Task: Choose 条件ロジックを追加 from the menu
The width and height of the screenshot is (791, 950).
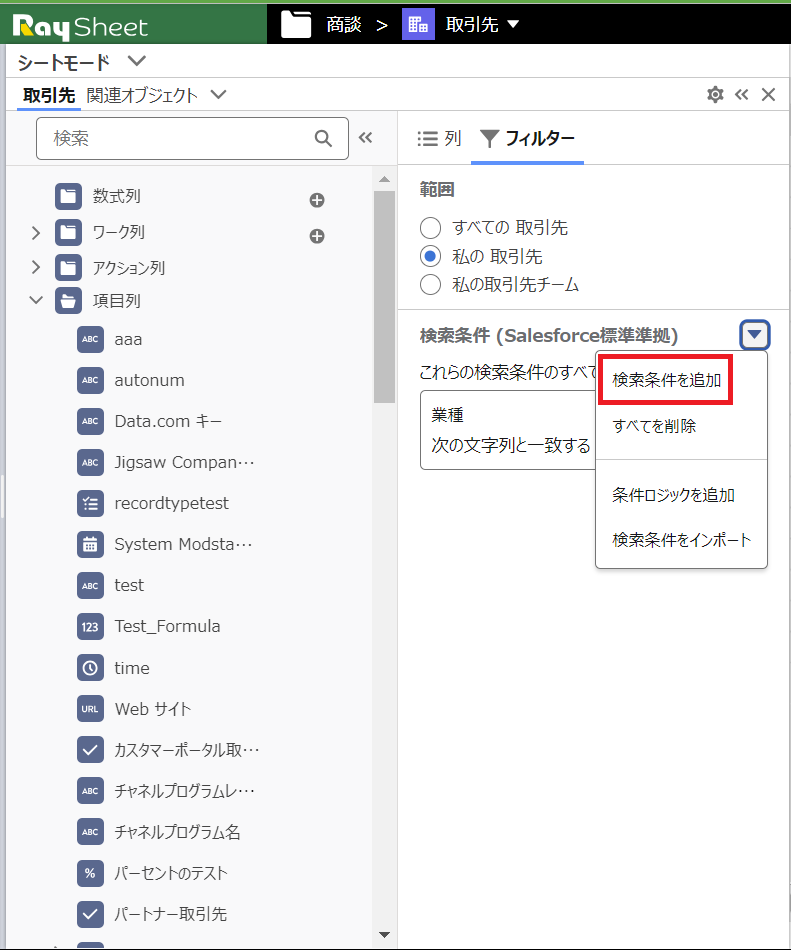Action: pyautogui.click(x=673, y=495)
